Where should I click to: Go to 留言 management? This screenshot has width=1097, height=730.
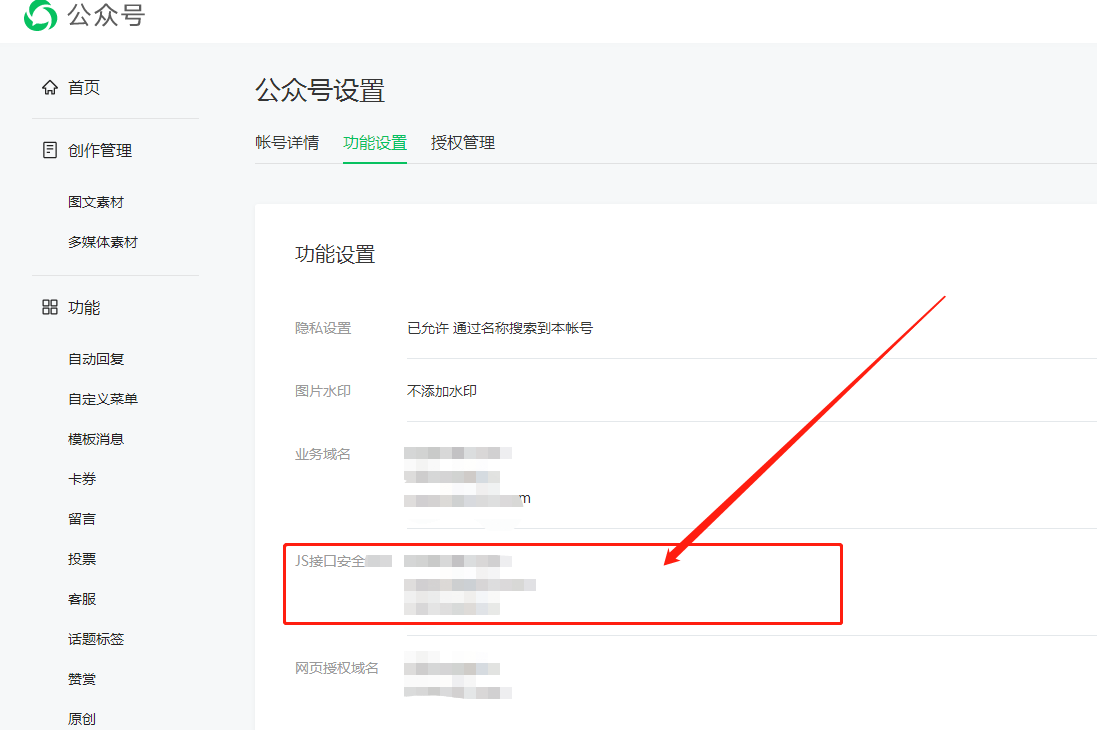tap(82, 519)
